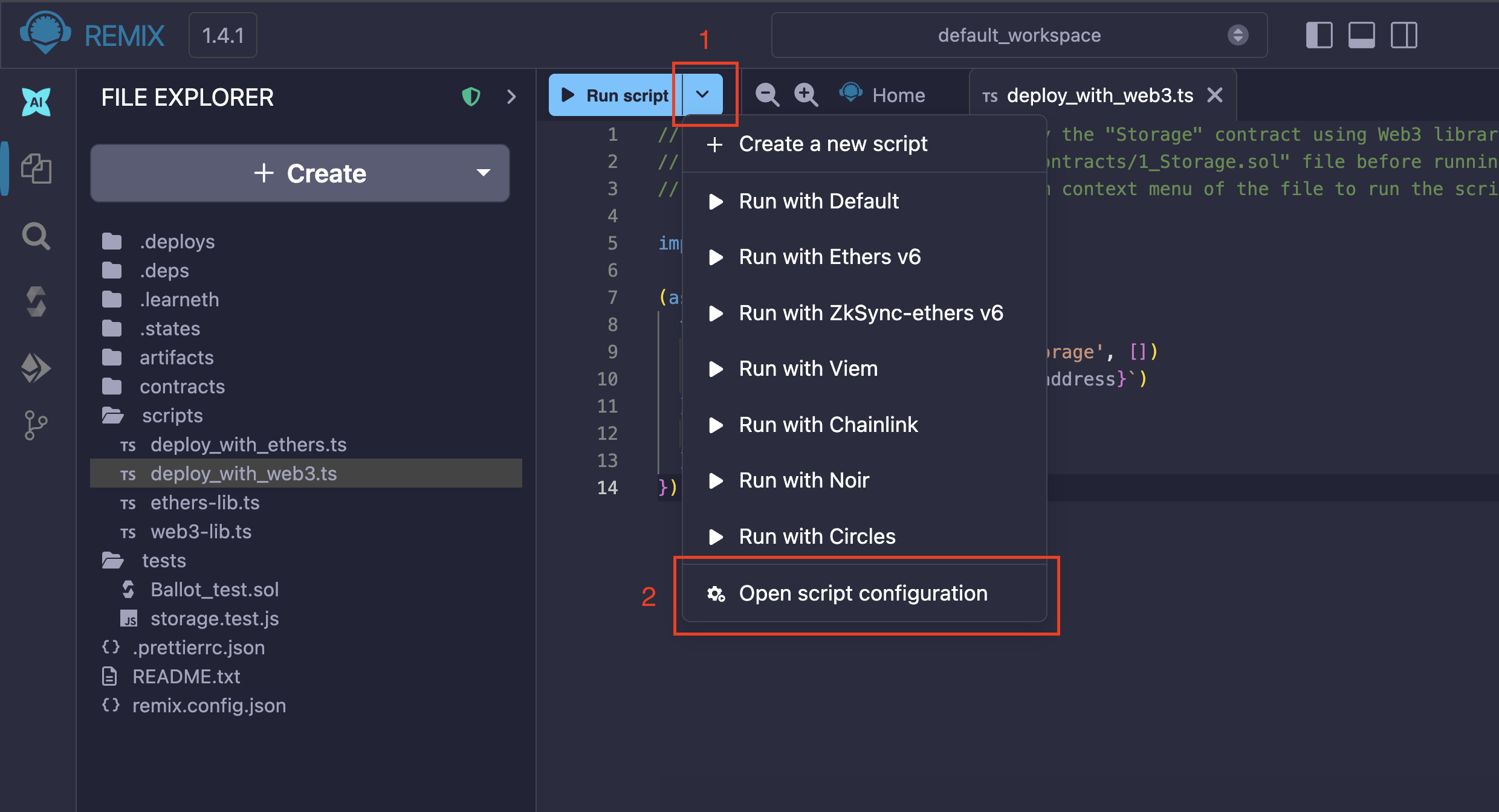Expand the .learneth folder

click(x=160, y=300)
